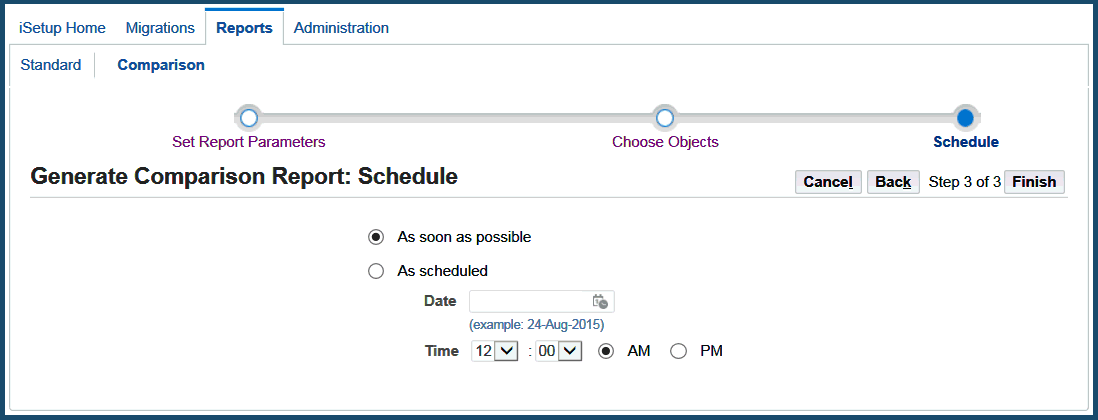The width and height of the screenshot is (1098, 420).
Task: Click the Set Report Parameters step circle
Action: (249, 118)
